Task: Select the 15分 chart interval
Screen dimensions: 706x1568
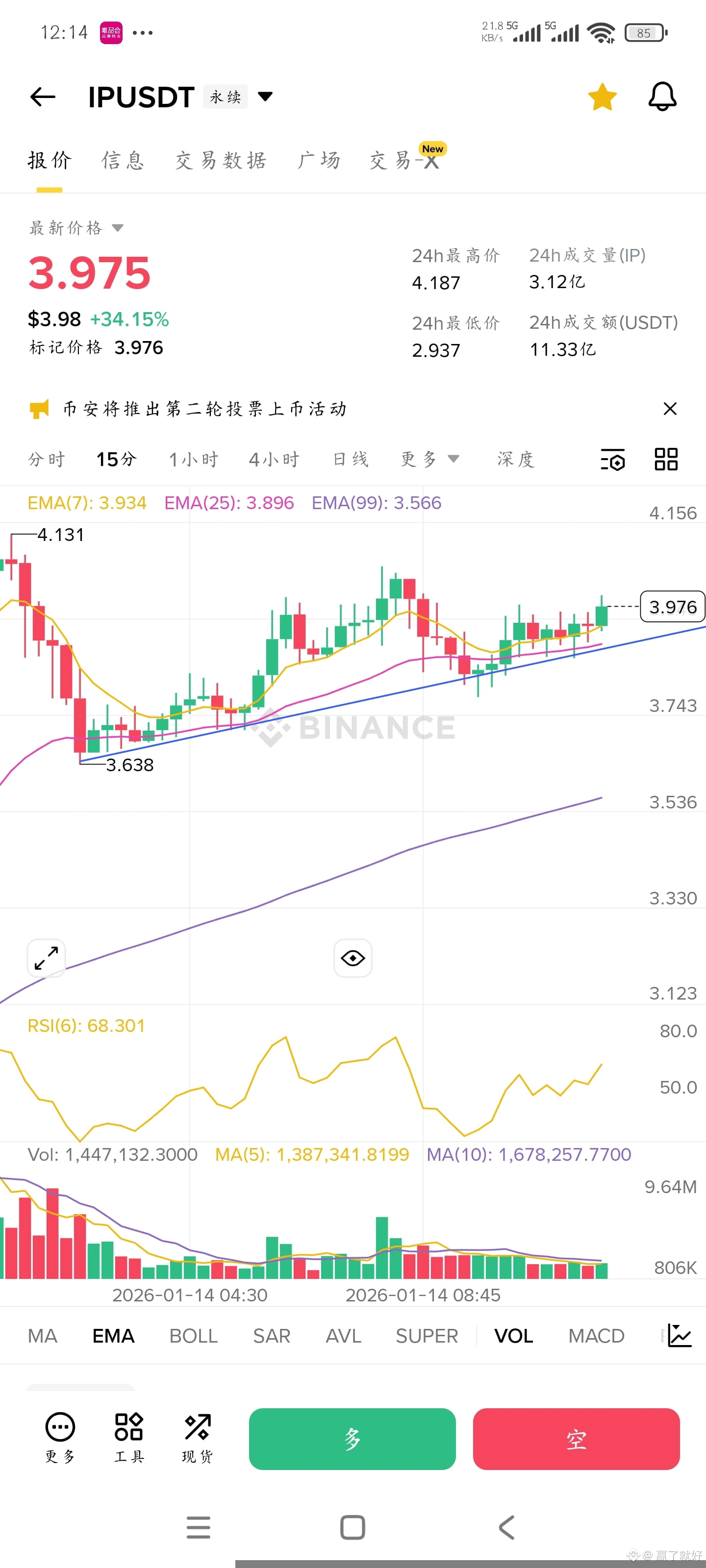Action: (116, 459)
